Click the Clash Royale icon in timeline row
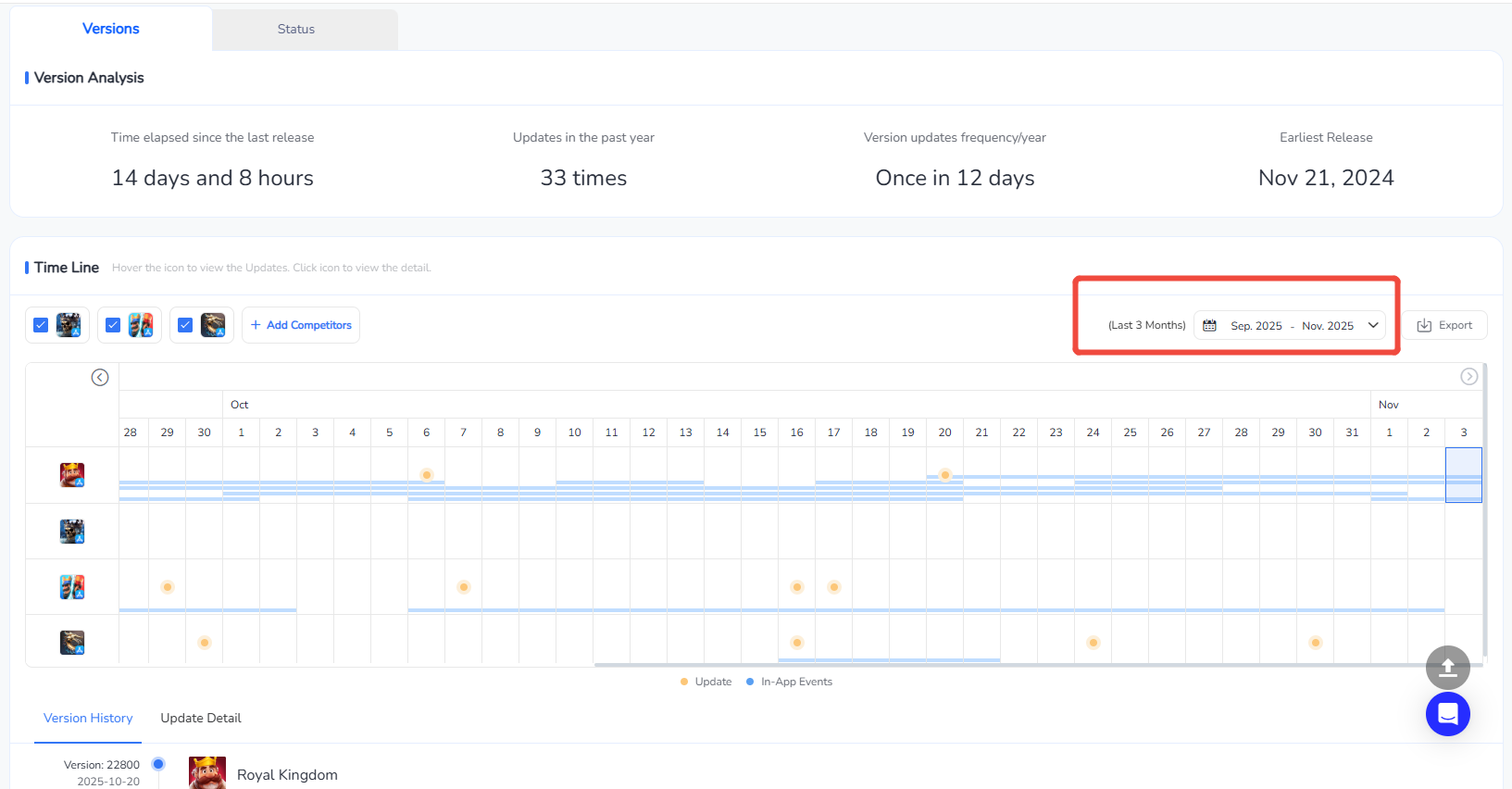Image resolution: width=1512 pixels, height=789 pixels. click(x=72, y=587)
